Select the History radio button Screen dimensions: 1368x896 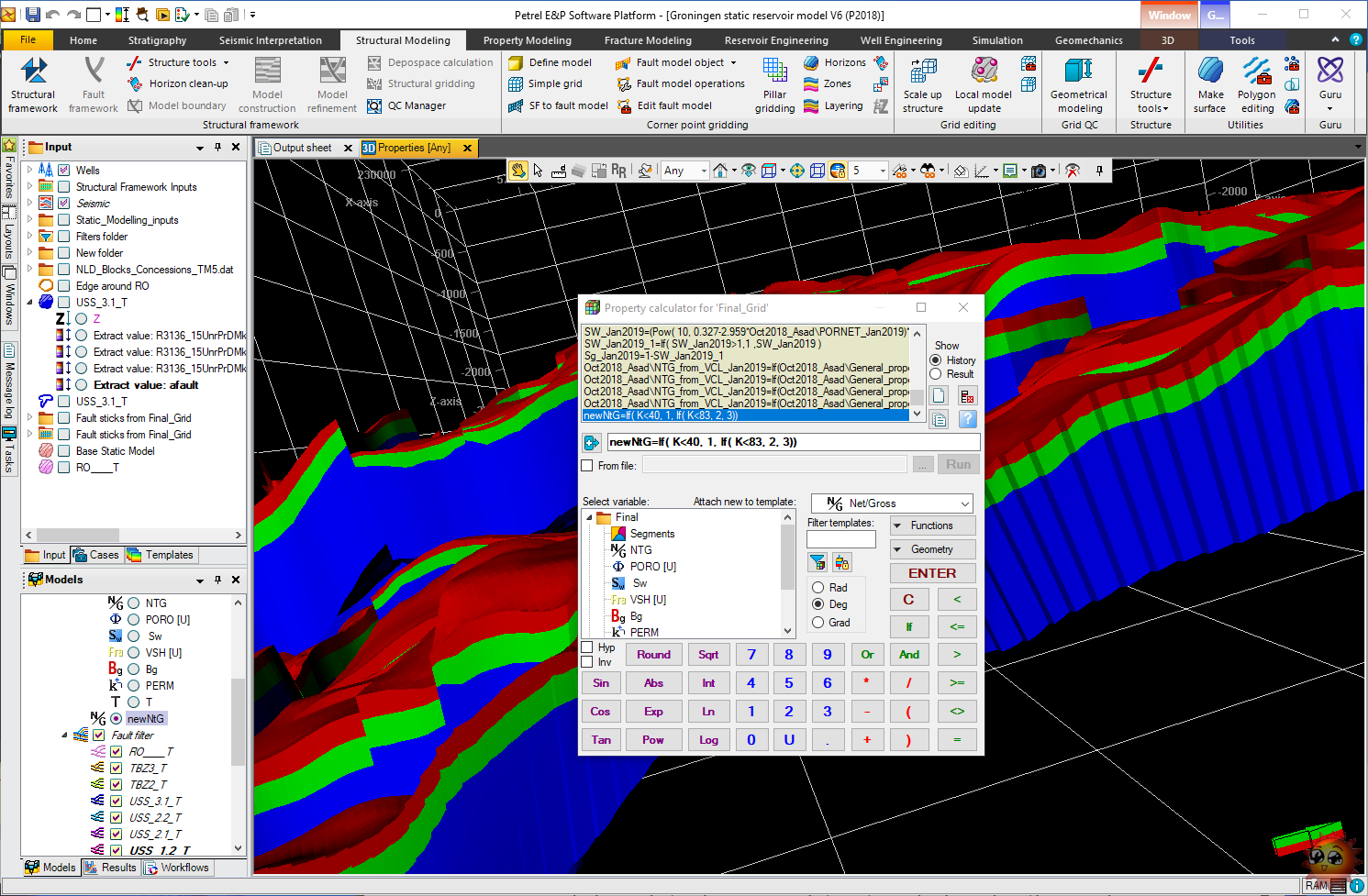pos(936,360)
